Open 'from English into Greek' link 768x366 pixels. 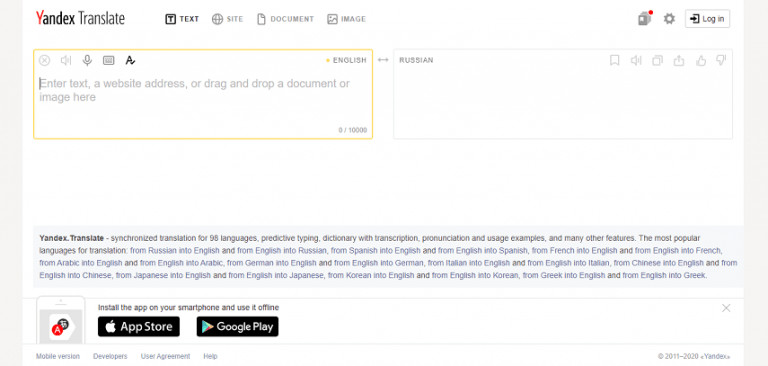tap(664, 275)
